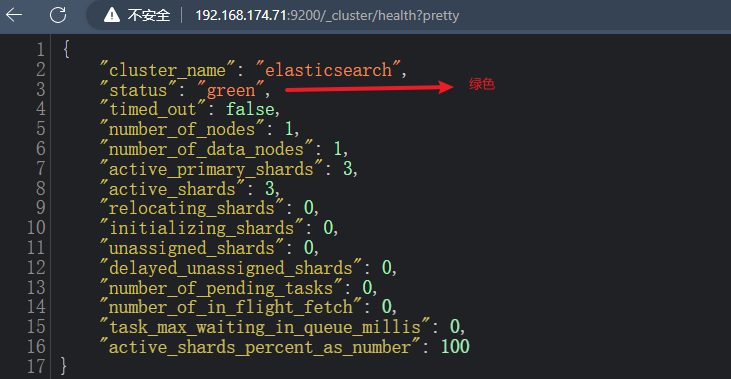Click the "active_shards_percent_as_number" key

point(260,347)
